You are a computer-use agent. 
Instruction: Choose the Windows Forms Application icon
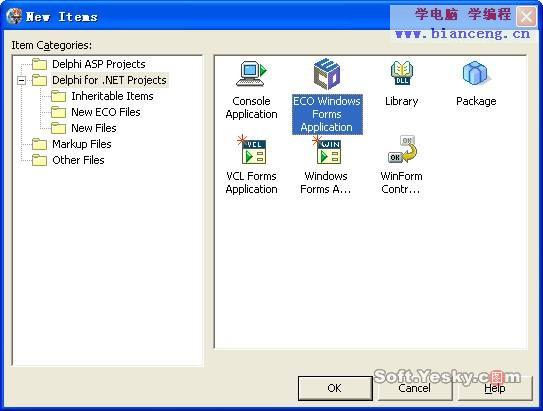click(x=327, y=150)
